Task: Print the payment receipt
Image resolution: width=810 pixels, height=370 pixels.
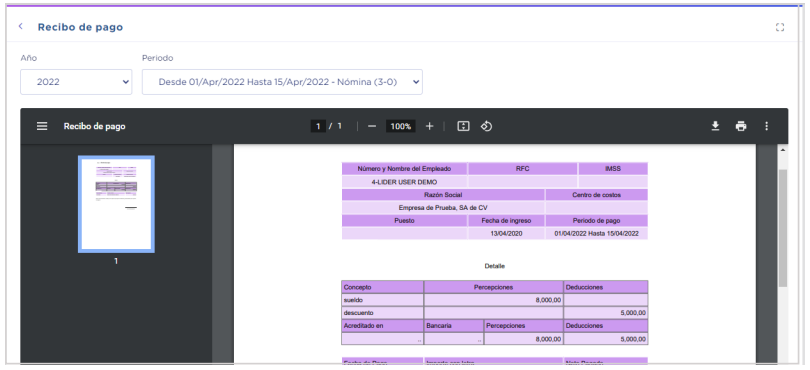Action: point(741,126)
